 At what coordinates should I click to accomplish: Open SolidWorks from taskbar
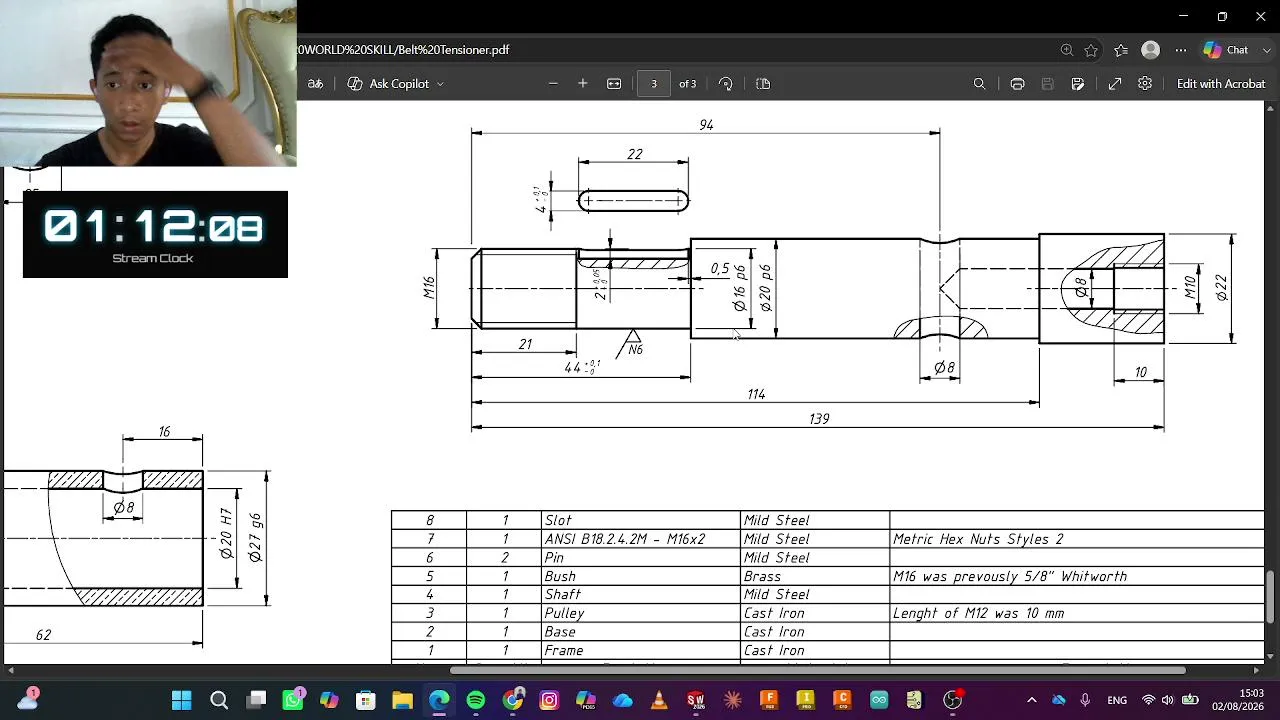[x=696, y=700]
